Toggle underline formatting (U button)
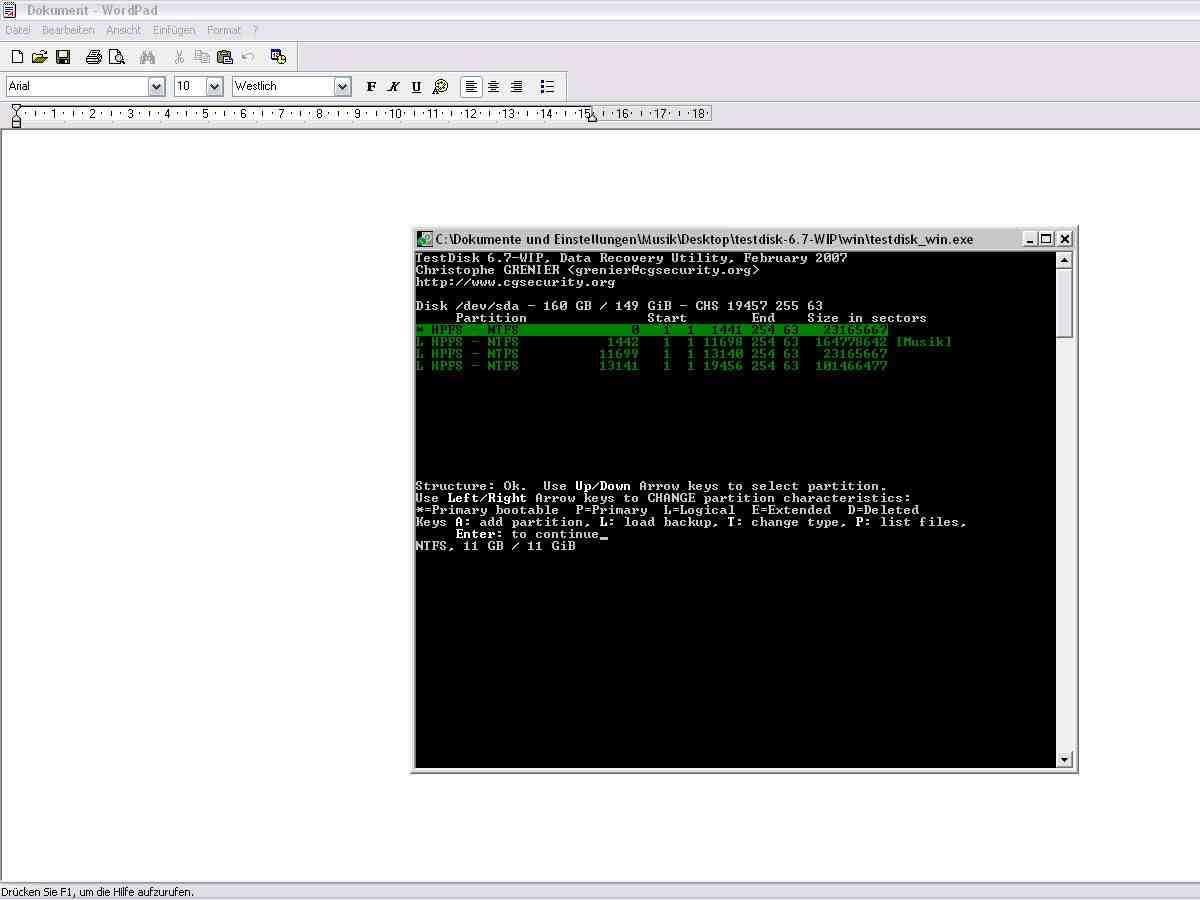Screen dimensions: 1200x900 pos(416,87)
